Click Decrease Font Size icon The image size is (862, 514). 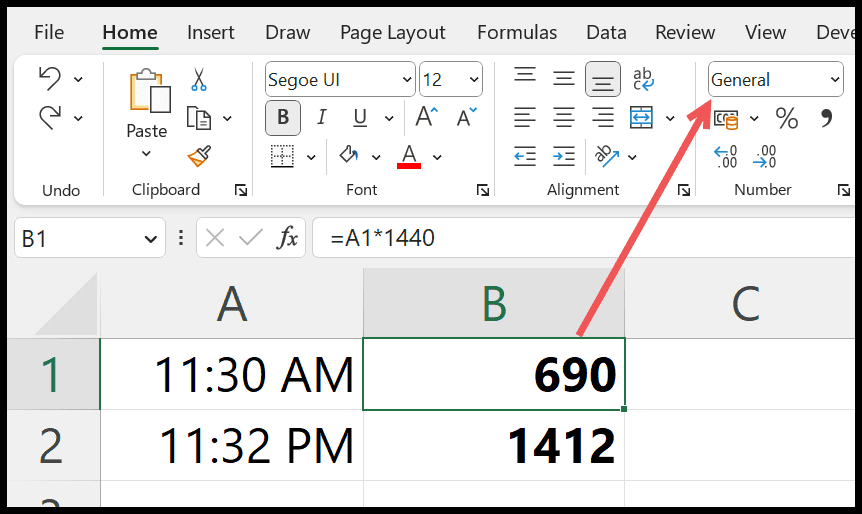pyautogui.click(x=466, y=117)
